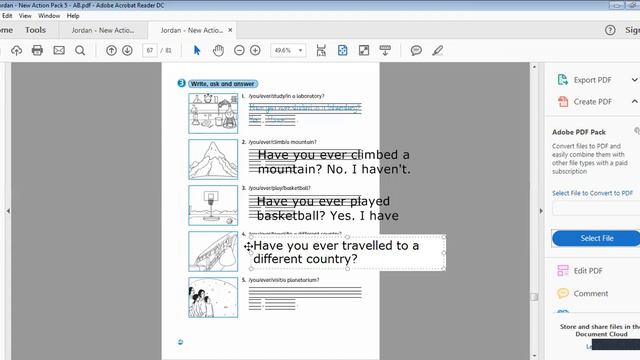Open the Help menu
640x360 pixels.
[x=73, y=16]
